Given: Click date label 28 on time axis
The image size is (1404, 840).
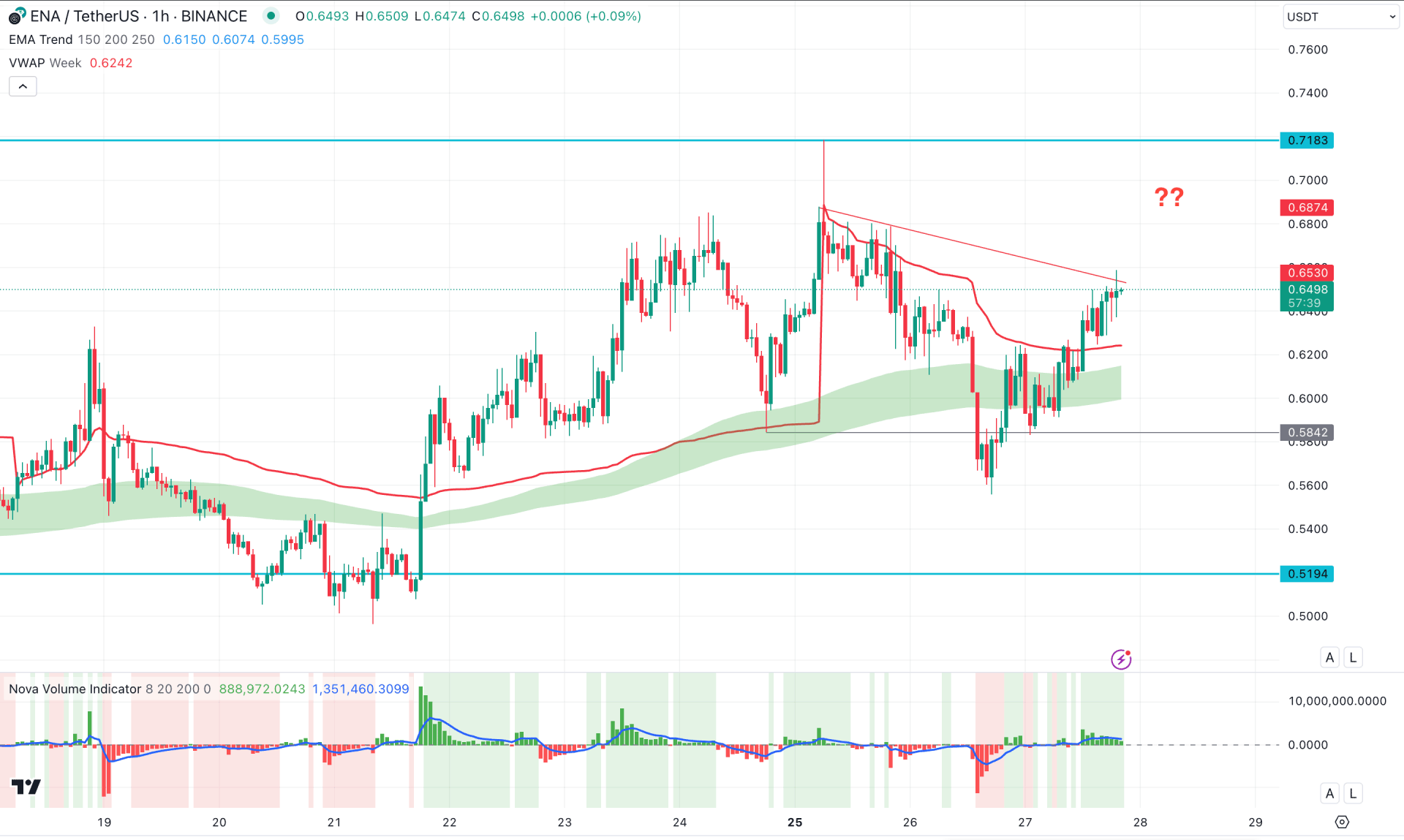Looking at the screenshot, I should (1140, 822).
